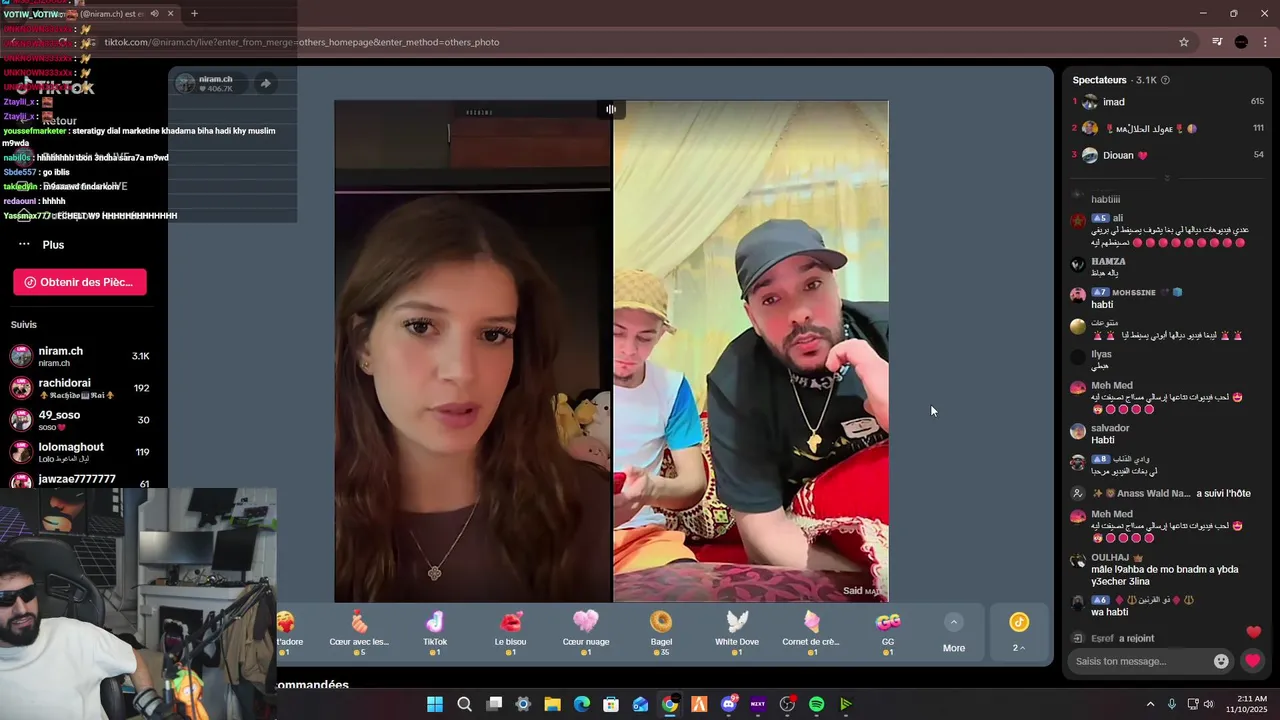The height and width of the screenshot is (720, 1280).
Task: Open Spectateurs help question-mark icon
Action: (1165, 80)
